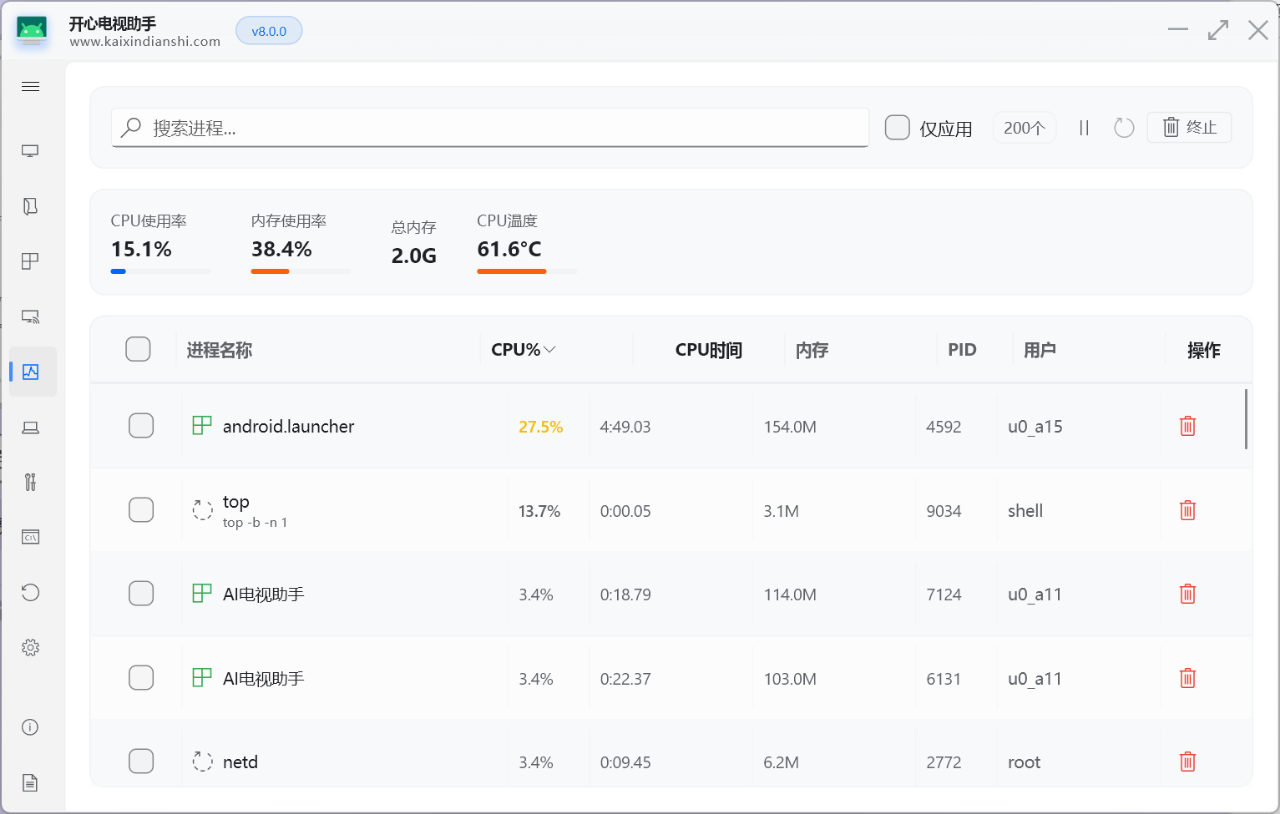
Task: Toggle CPU% column sort arrow
Action: coord(549,350)
